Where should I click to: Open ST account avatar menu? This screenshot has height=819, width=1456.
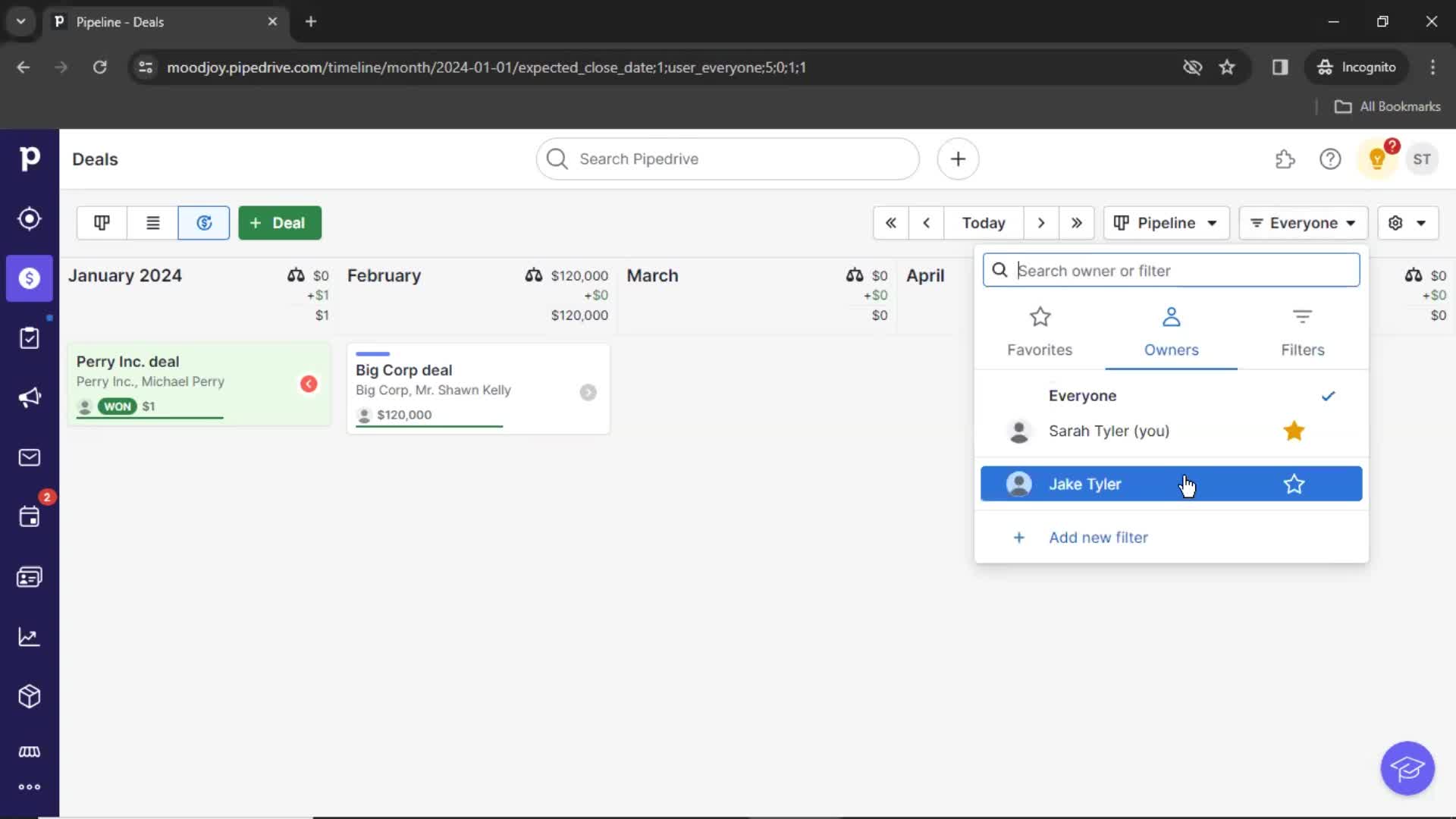click(x=1422, y=159)
